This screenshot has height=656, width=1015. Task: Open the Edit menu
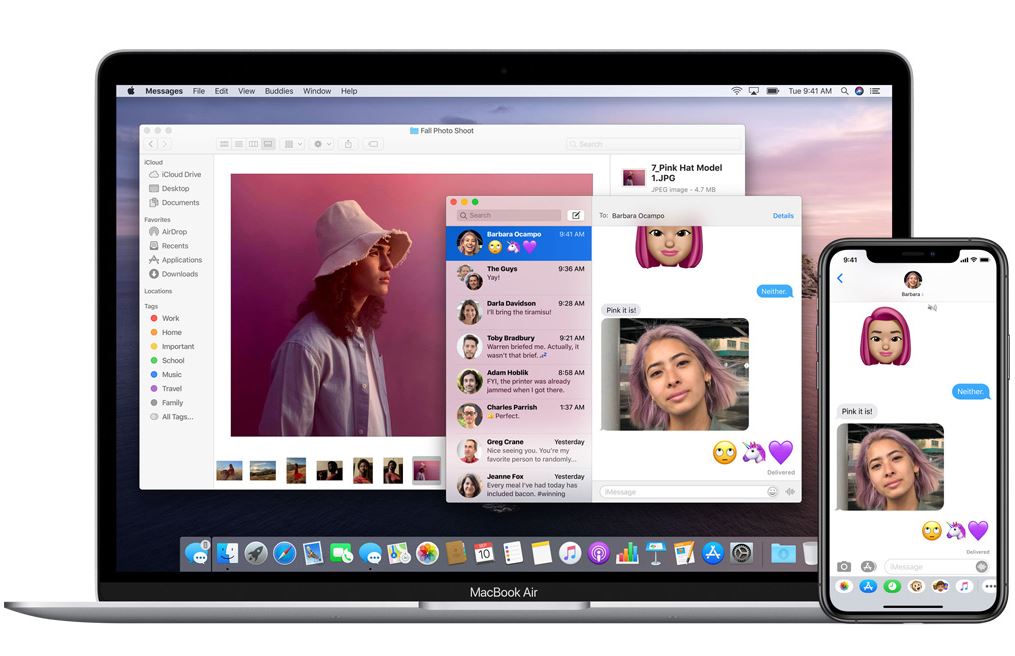(221, 91)
